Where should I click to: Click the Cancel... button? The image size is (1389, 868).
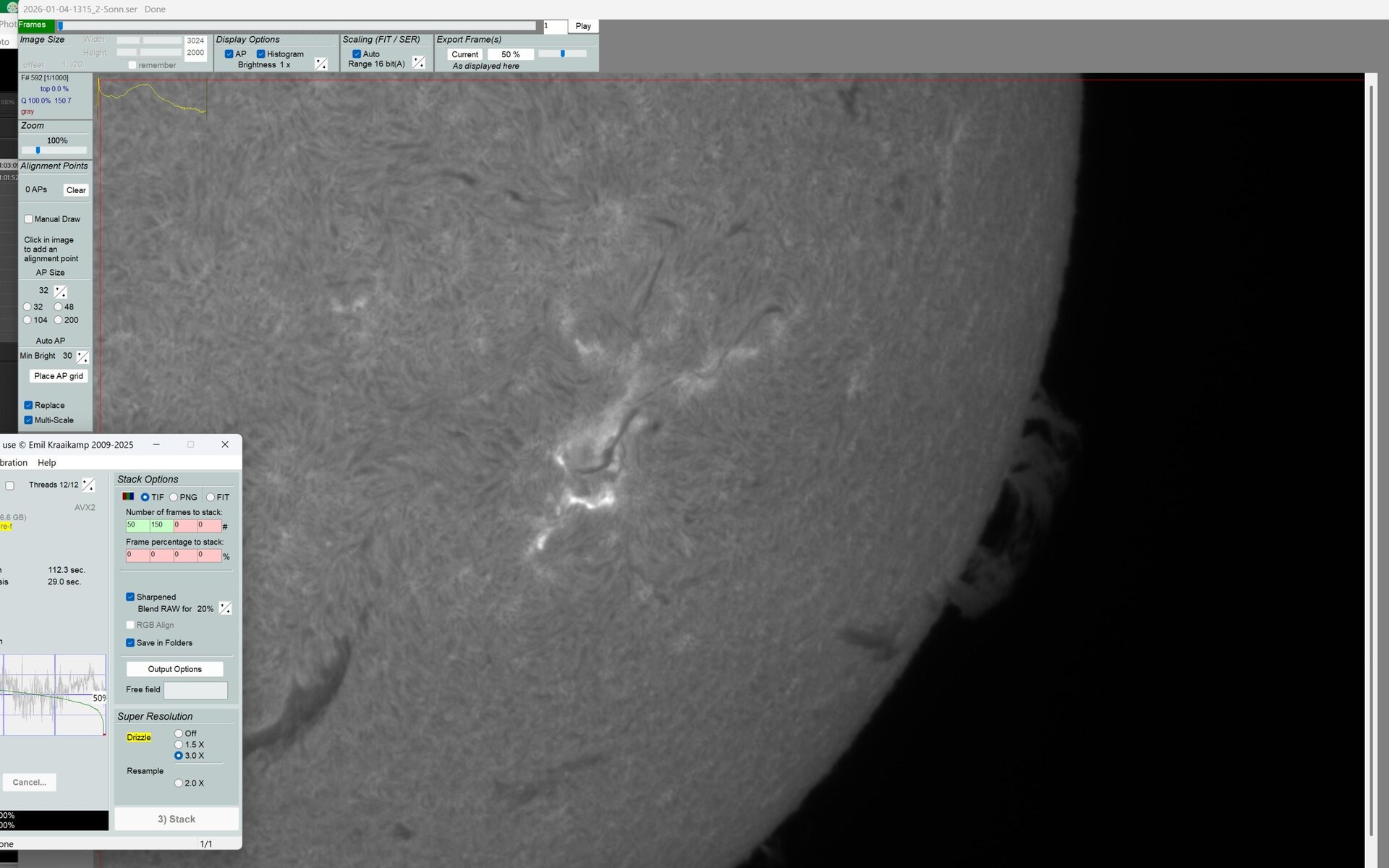[x=29, y=783]
